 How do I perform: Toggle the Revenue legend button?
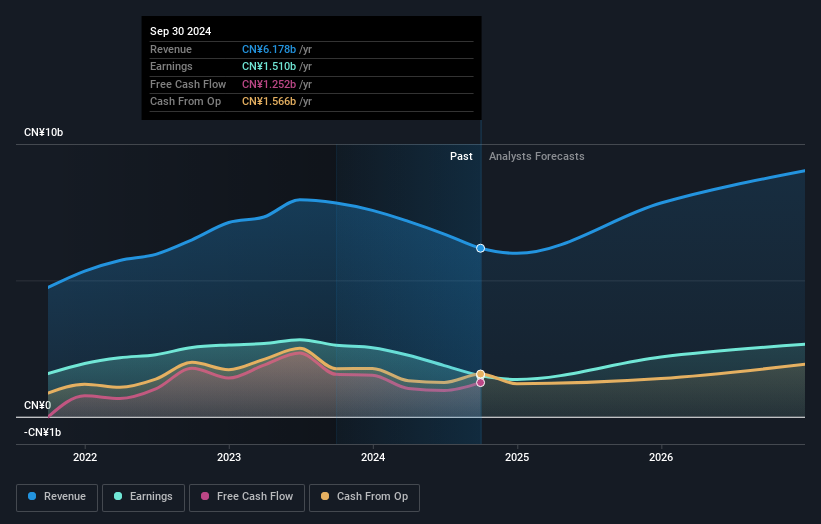pos(57,497)
